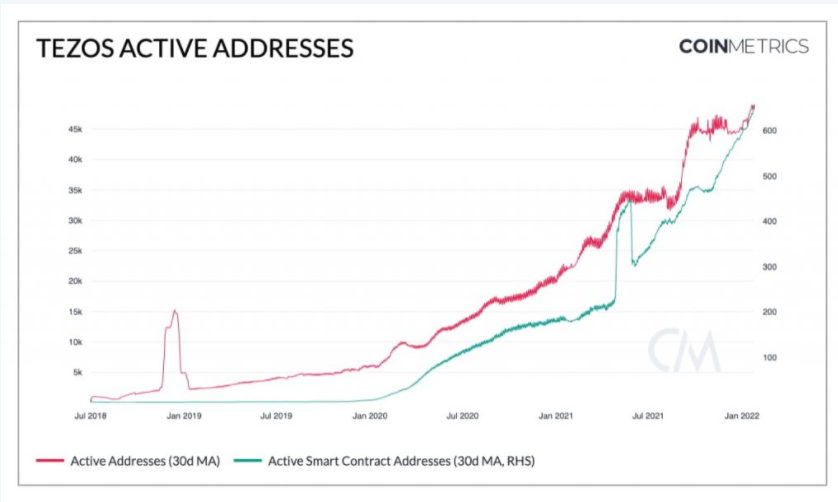The height and width of the screenshot is (502, 838).
Task: Click the teal legend line swatch
Action: tap(248, 460)
